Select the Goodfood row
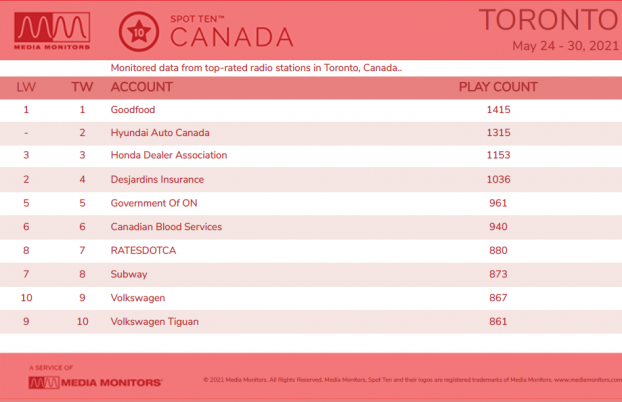Screen dimensions: 622x402 tap(311, 110)
